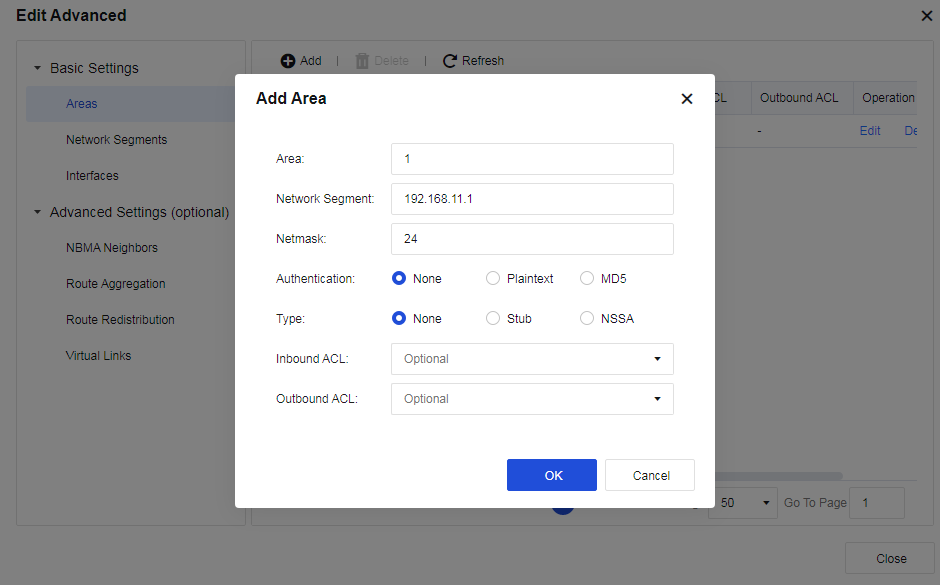Screen dimensions: 940x585
Task: Select MD5 authentication option
Action: 587,279
